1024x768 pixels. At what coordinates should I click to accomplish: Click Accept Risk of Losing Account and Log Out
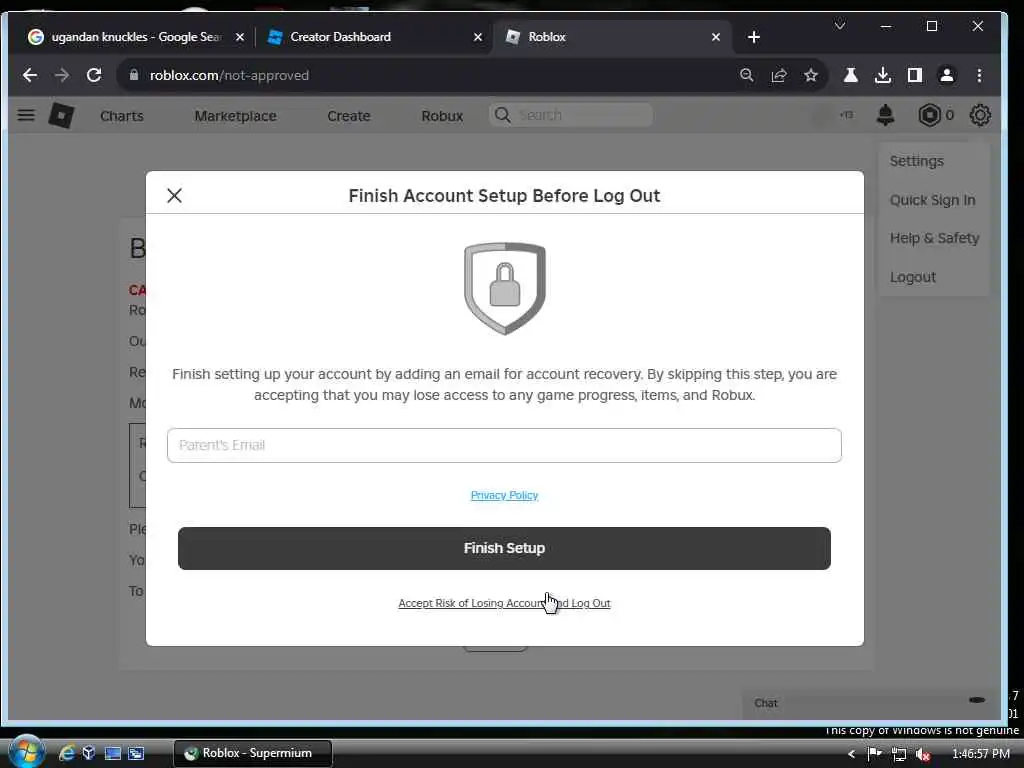(504, 603)
